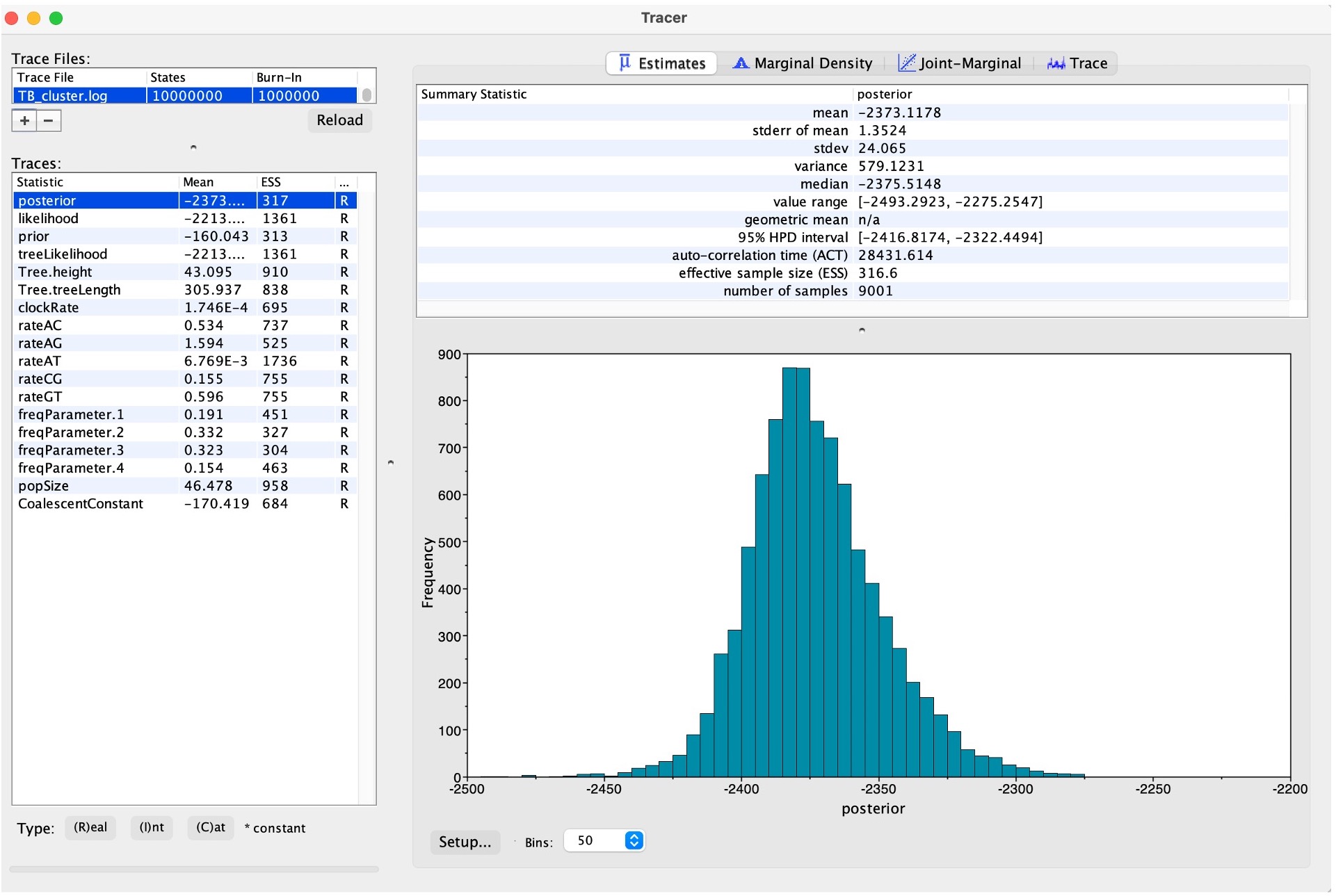Image resolution: width=1336 pixels, height=896 pixels.
Task: Click the trace files list scrollbar
Action: 367,95
